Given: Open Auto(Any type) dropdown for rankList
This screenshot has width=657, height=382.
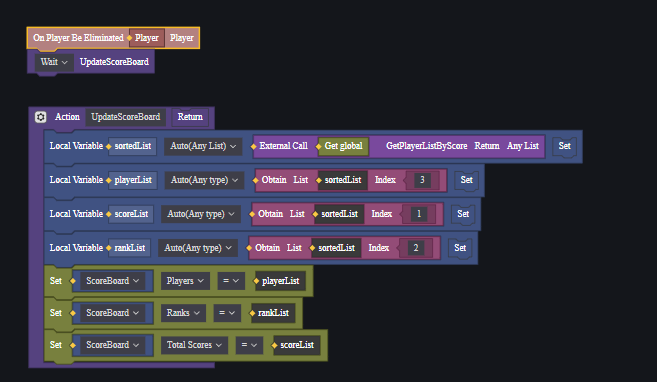Looking at the screenshot, I should point(198,248).
